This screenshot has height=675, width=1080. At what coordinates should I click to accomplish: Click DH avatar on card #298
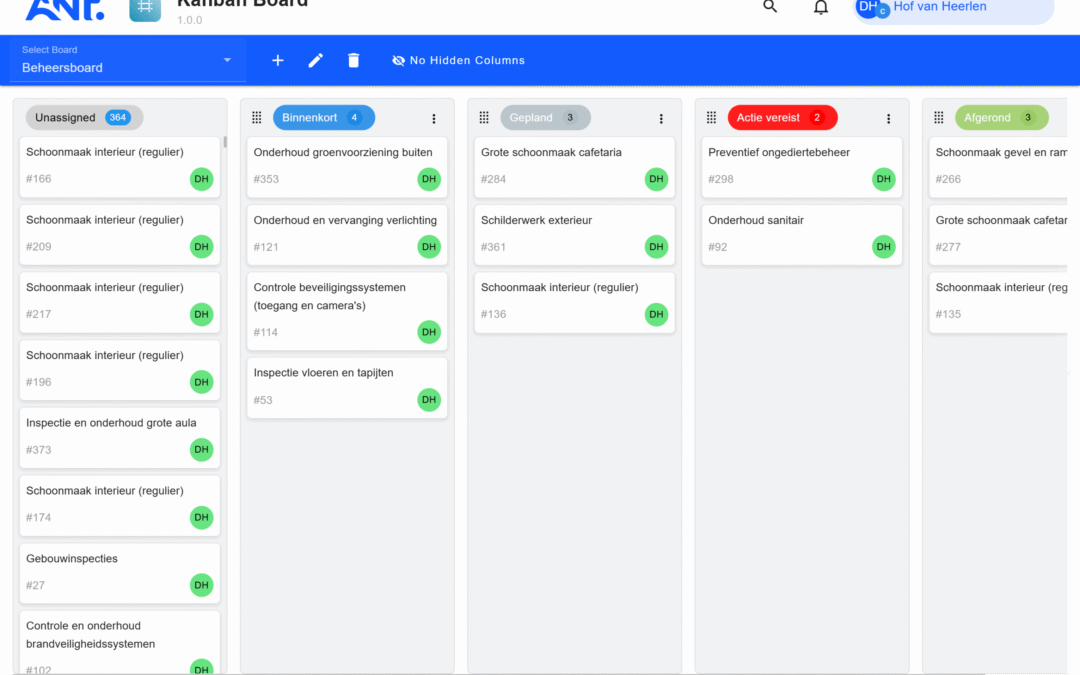884,179
